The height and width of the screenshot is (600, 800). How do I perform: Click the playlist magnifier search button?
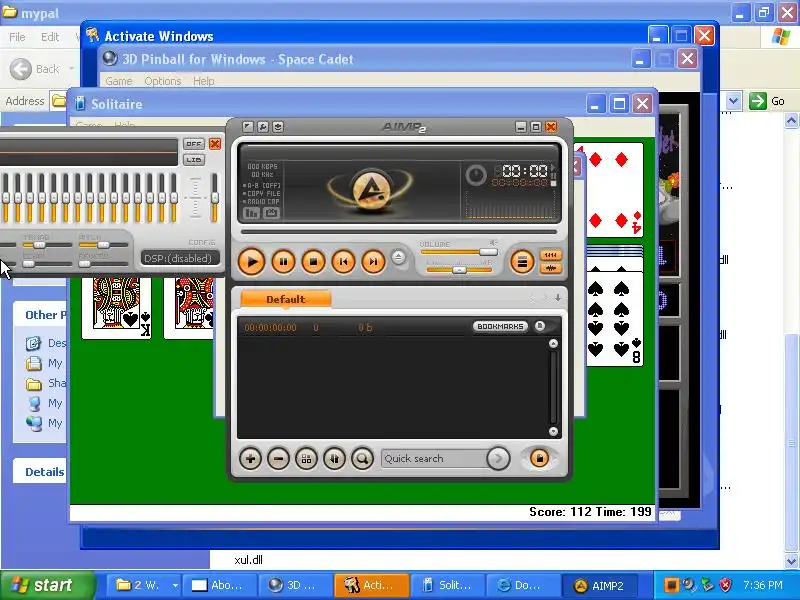(362, 459)
